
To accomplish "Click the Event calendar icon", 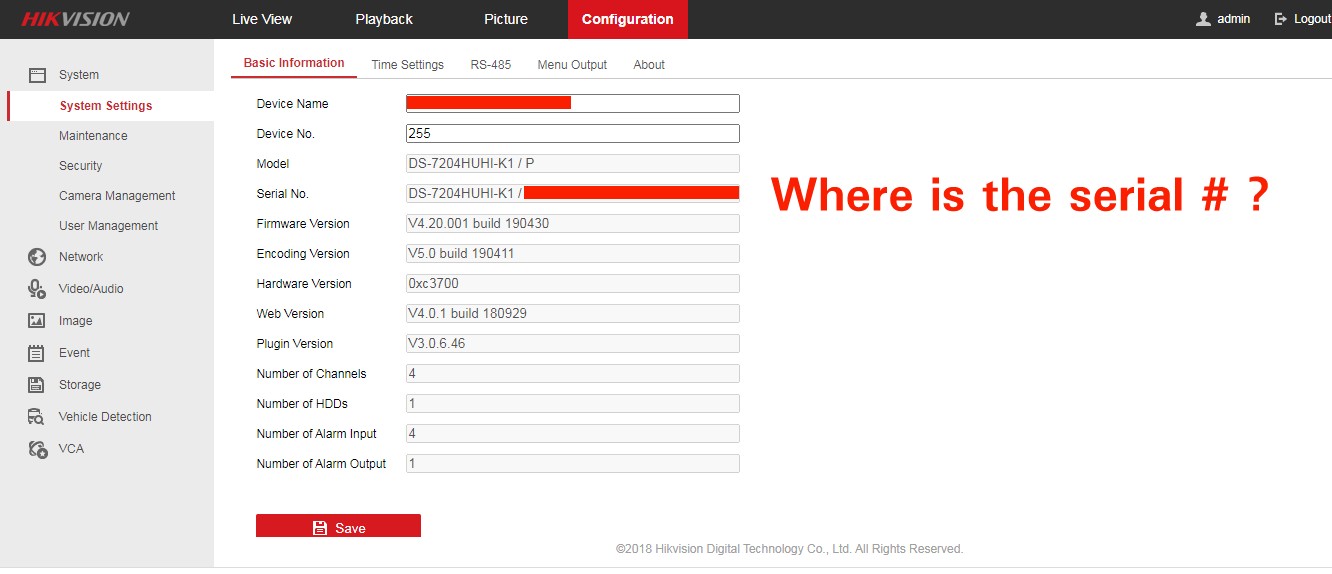I will click(37, 353).
